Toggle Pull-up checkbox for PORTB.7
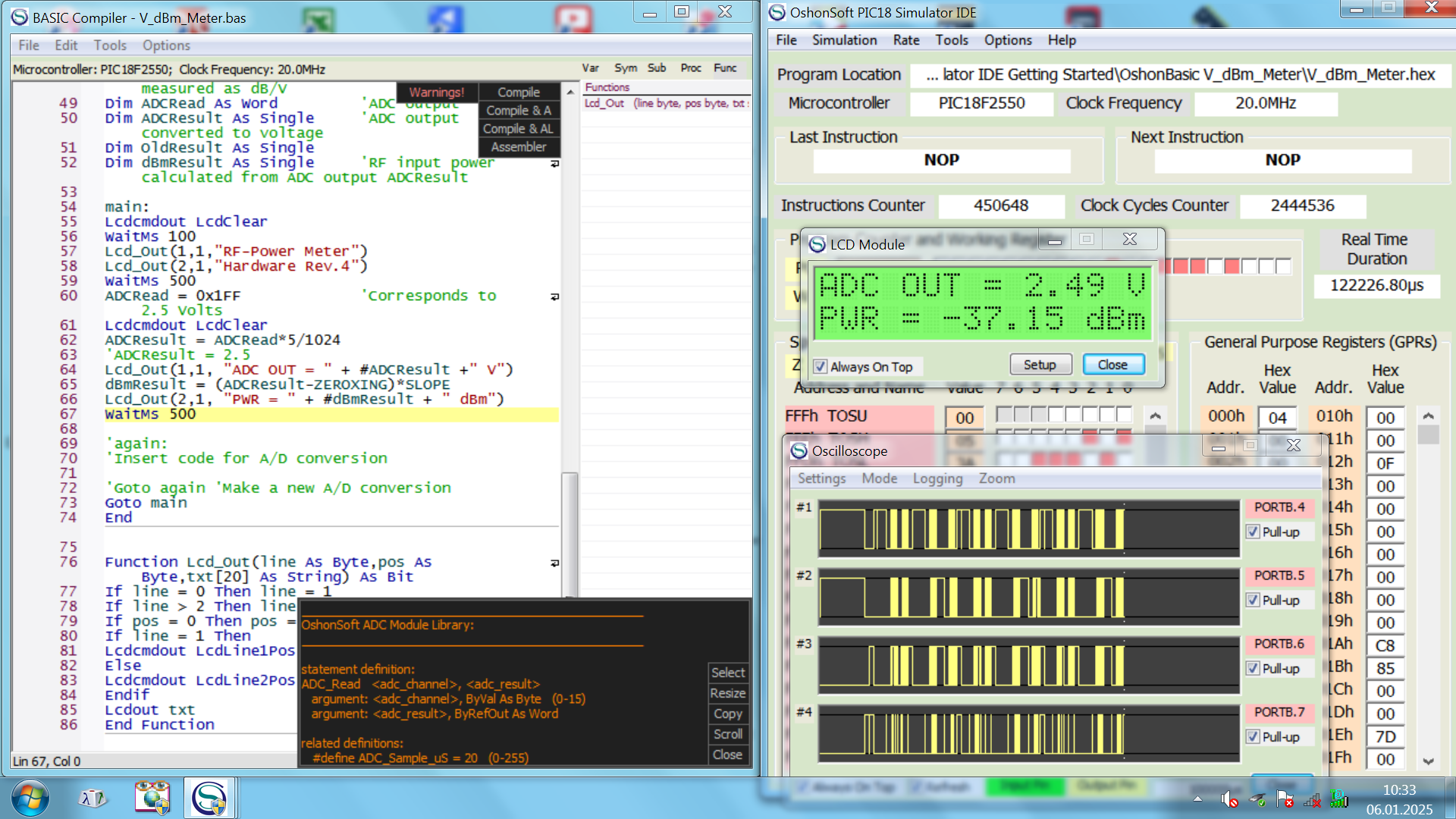1456x819 pixels. 1253,737
